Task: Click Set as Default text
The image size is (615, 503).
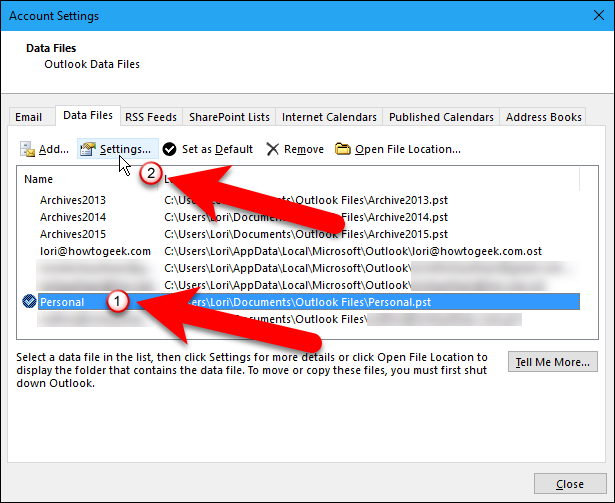Action: pyautogui.click(x=217, y=149)
